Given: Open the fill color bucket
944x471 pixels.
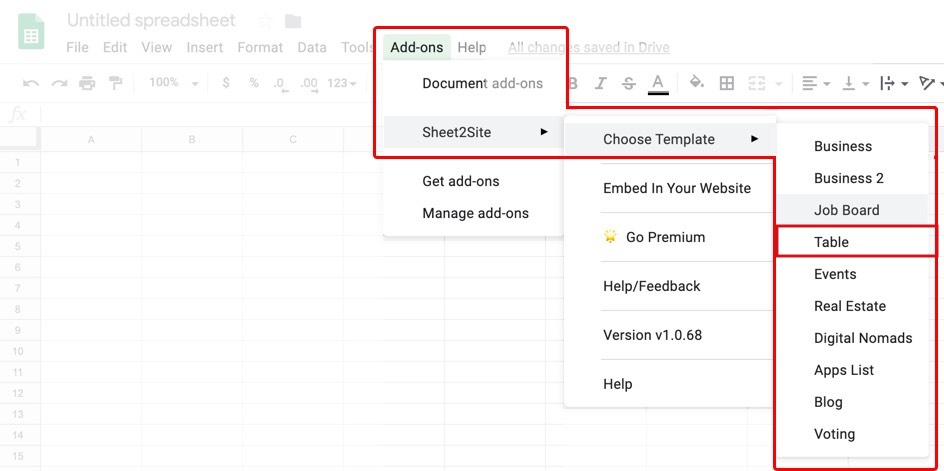Looking at the screenshot, I should click(697, 83).
